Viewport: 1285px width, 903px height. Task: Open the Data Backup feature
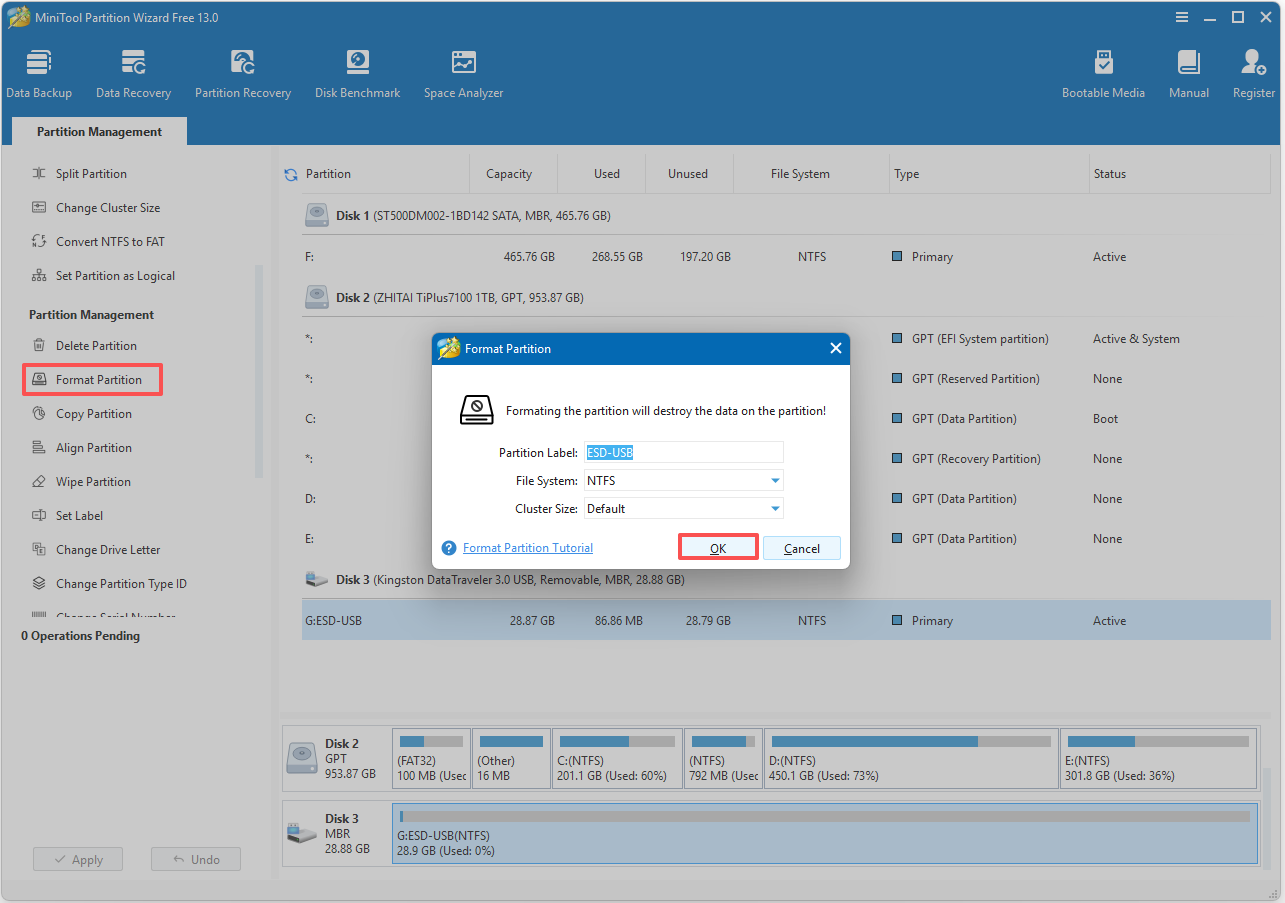point(39,72)
